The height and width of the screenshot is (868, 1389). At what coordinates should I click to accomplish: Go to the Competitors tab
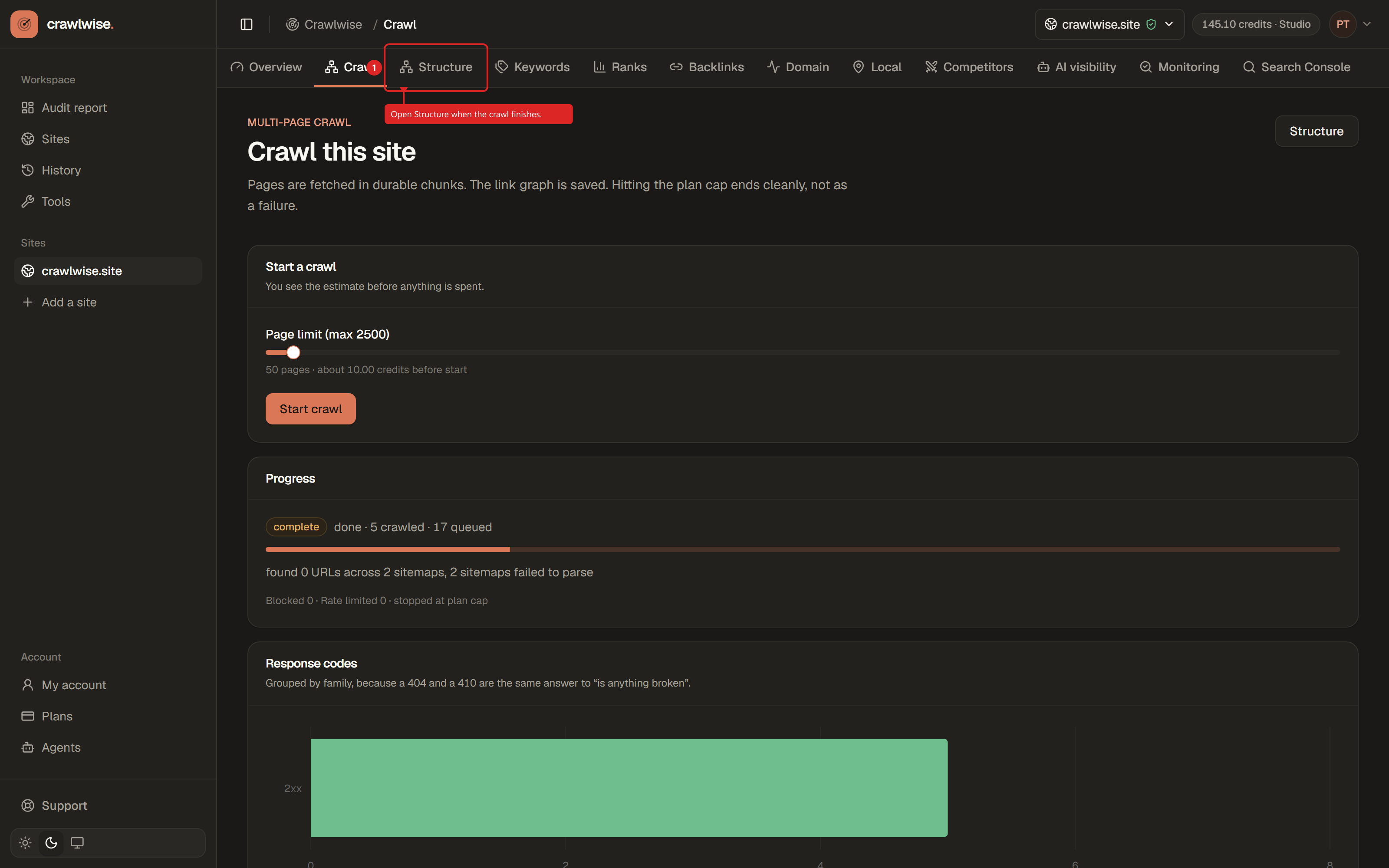[969, 67]
